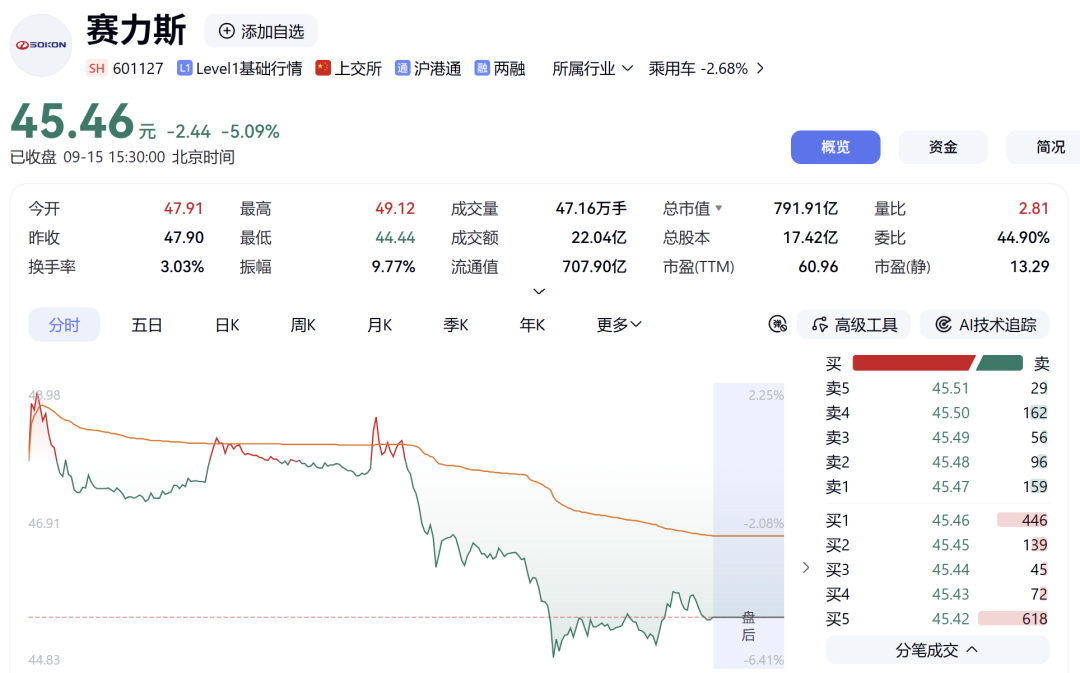
Task: Select the 分时 chart tab
Action: [x=64, y=324]
